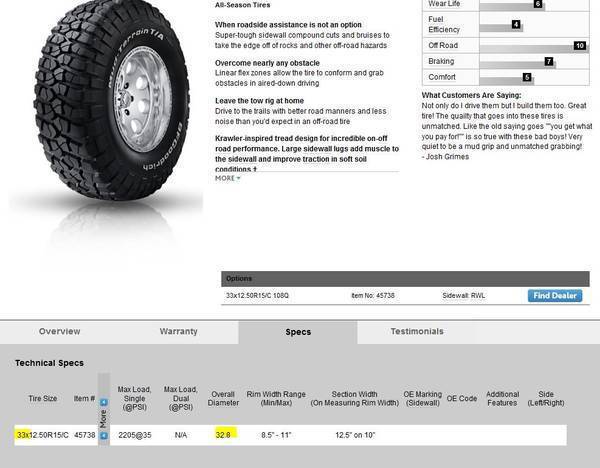
Task: Click the Max Load, Dual column header
Action: point(181,398)
